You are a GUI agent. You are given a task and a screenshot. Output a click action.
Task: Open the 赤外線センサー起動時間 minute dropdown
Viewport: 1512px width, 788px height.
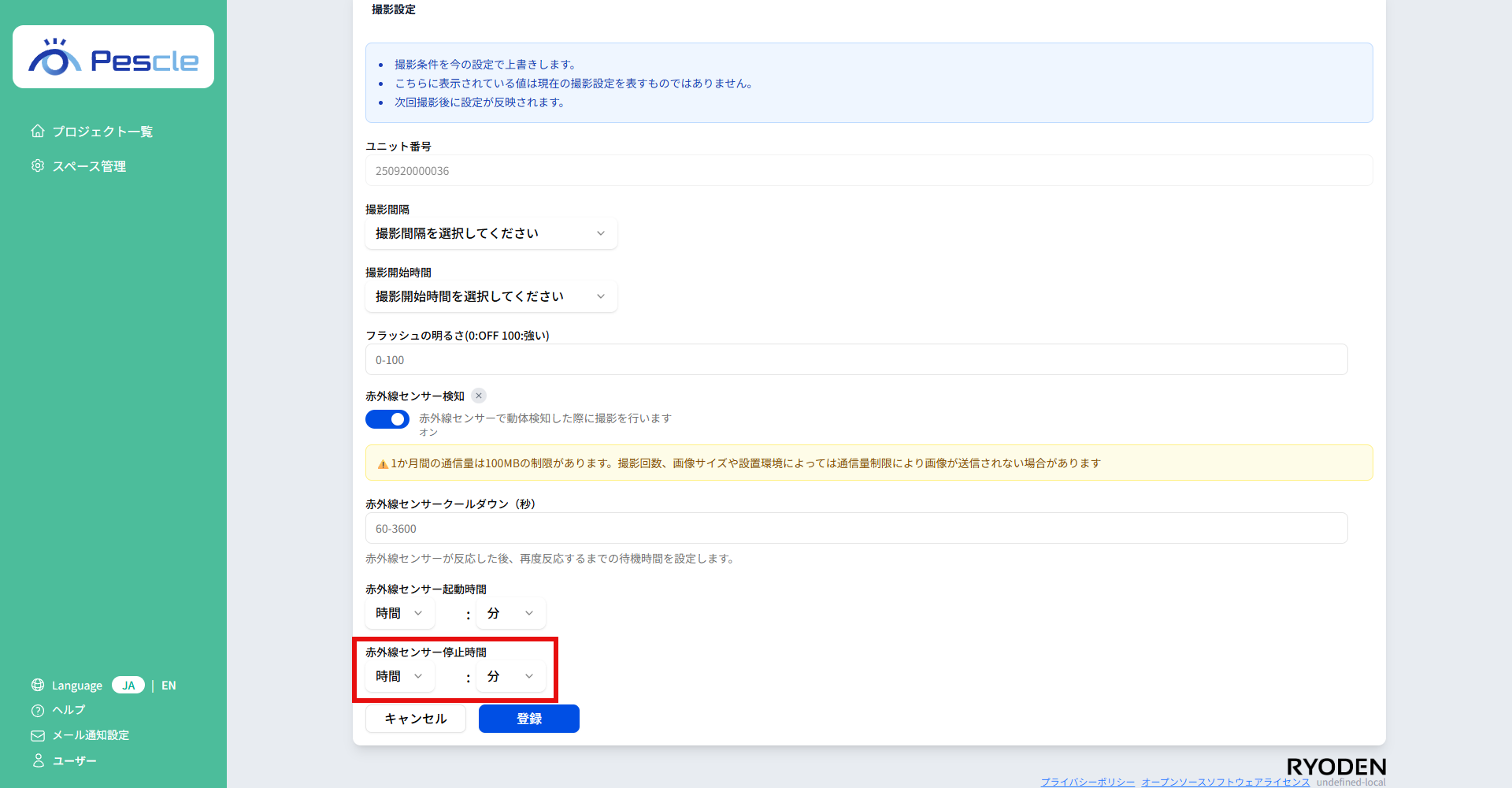pyautogui.click(x=511, y=613)
